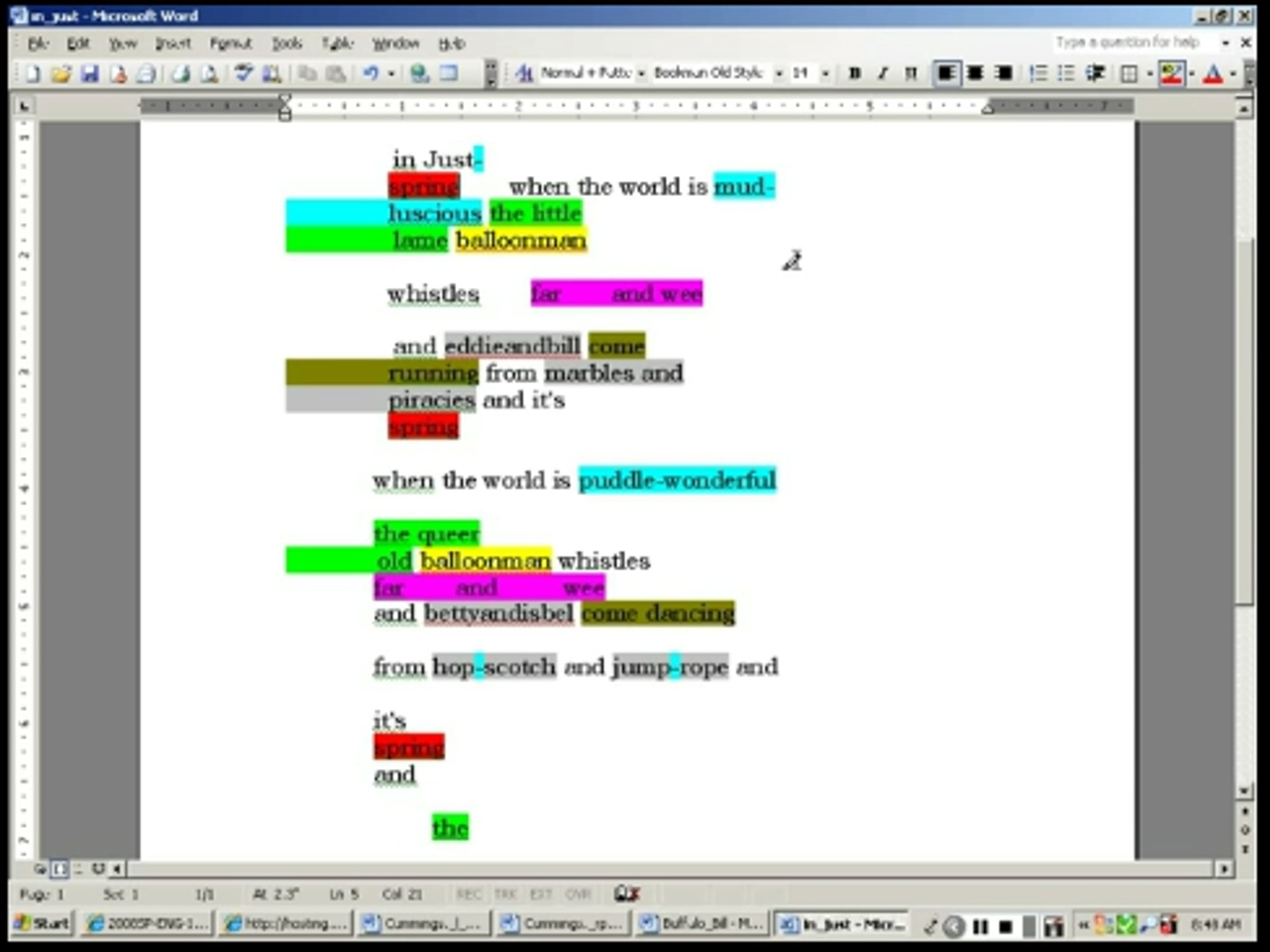Switch to the Buffalo_Bill Word taskbar button
The width and height of the screenshot is (1270, 952).
[704, 924]
